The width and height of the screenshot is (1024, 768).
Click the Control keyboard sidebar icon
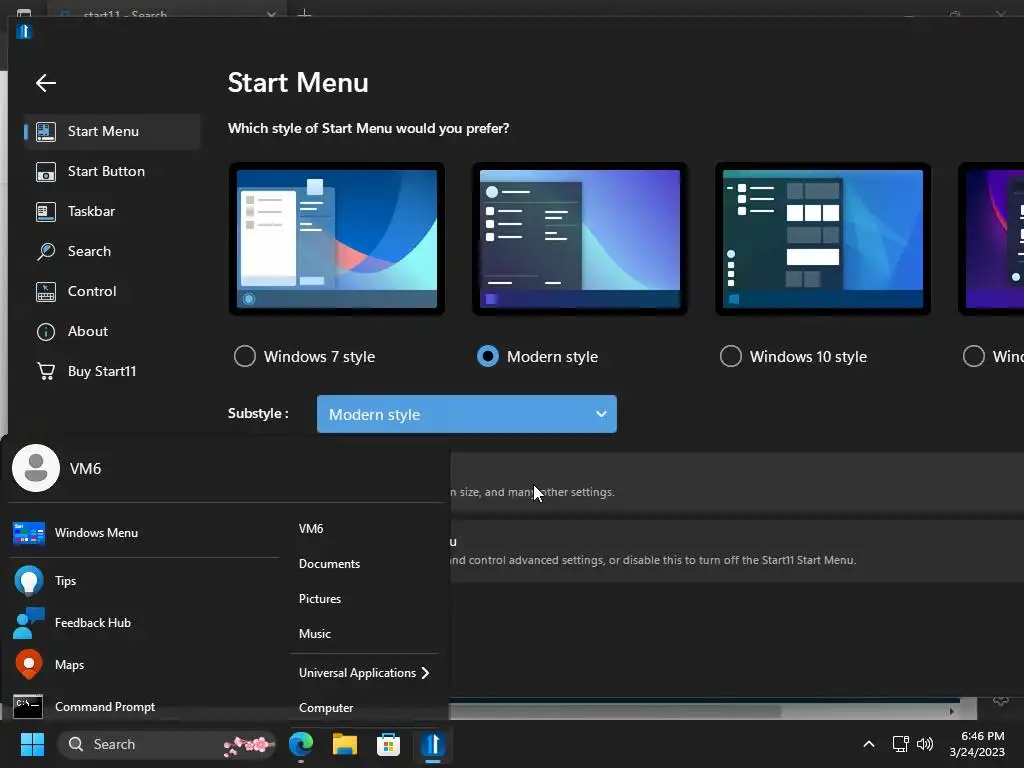46,291
